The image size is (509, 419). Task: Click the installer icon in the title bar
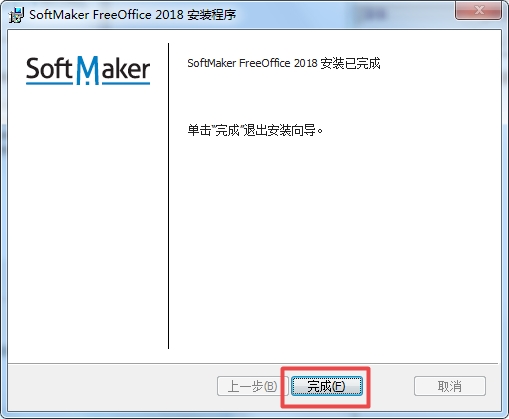click(x=16, y=15)
